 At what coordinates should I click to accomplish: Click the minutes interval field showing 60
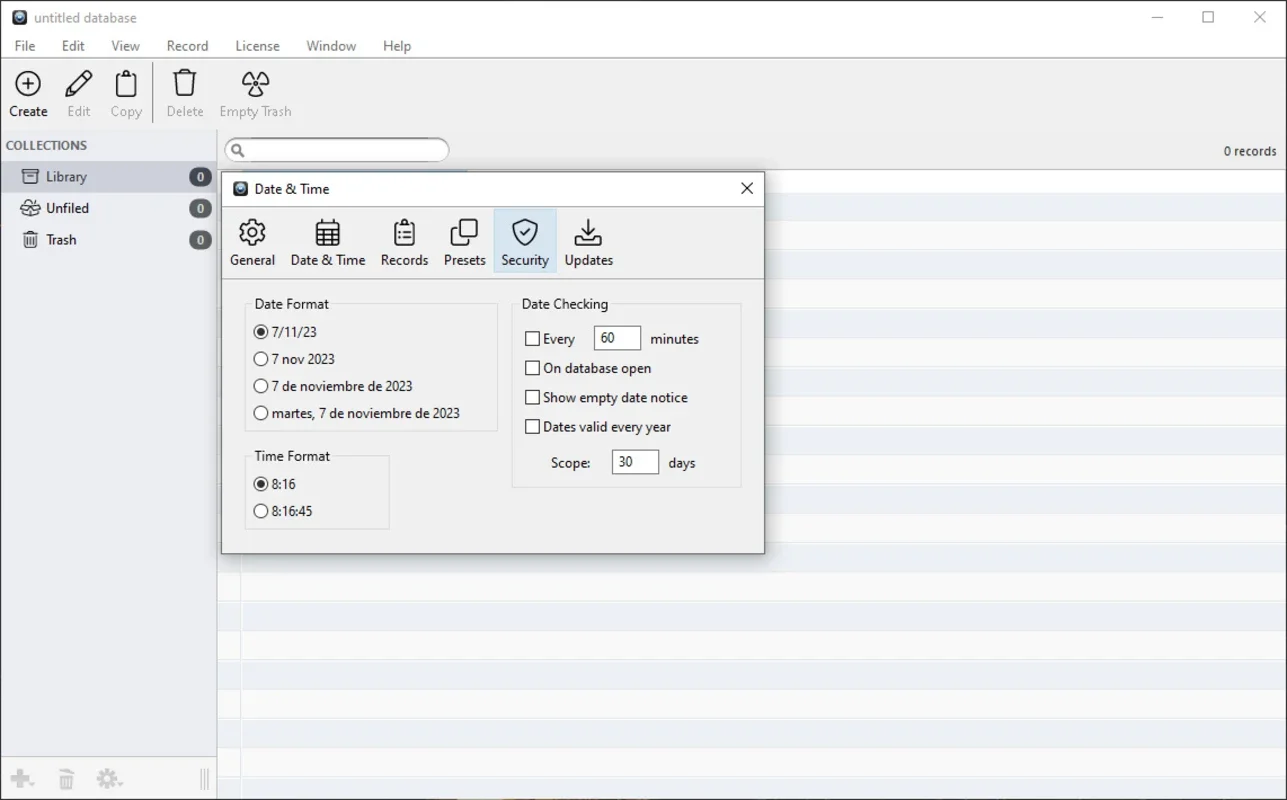tap(617, 338)
